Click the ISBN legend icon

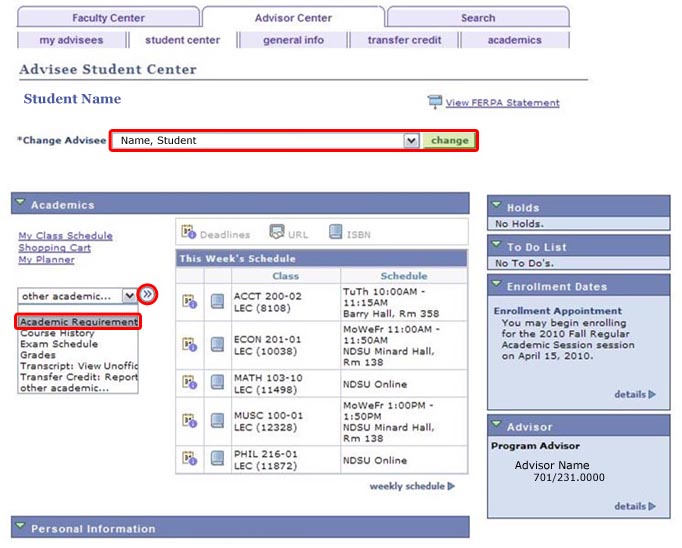[335, 232]
